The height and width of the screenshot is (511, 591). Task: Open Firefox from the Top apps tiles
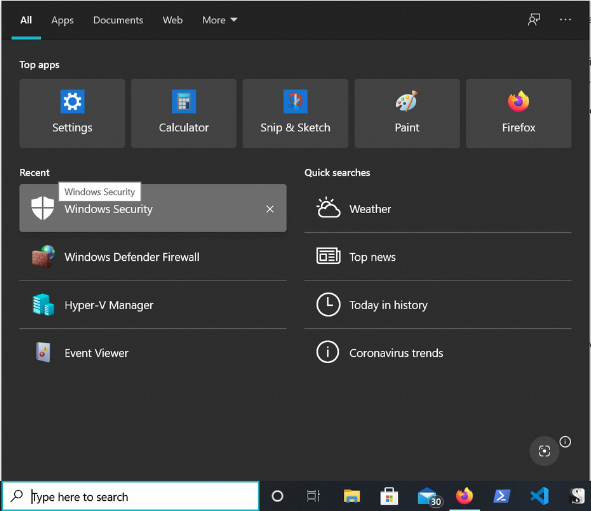pyautogui.click(x=518, y=113)
